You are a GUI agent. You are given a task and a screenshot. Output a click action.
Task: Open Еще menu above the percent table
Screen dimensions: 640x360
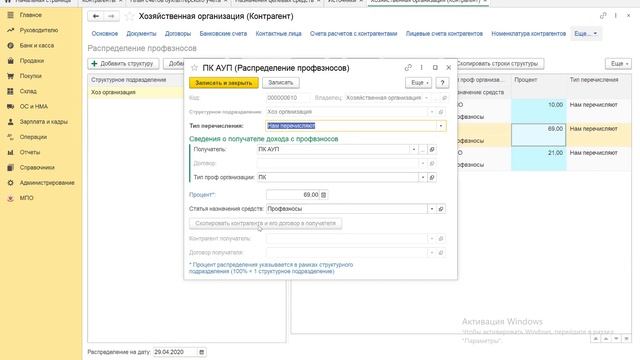coord(618,64)
